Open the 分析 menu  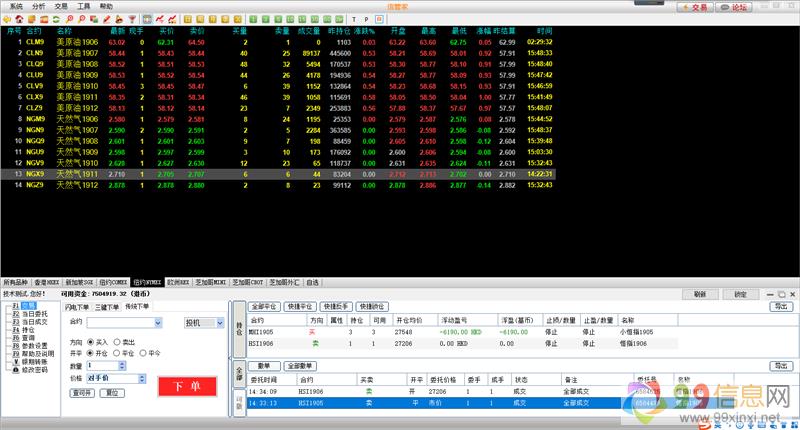tap(39, 6)
